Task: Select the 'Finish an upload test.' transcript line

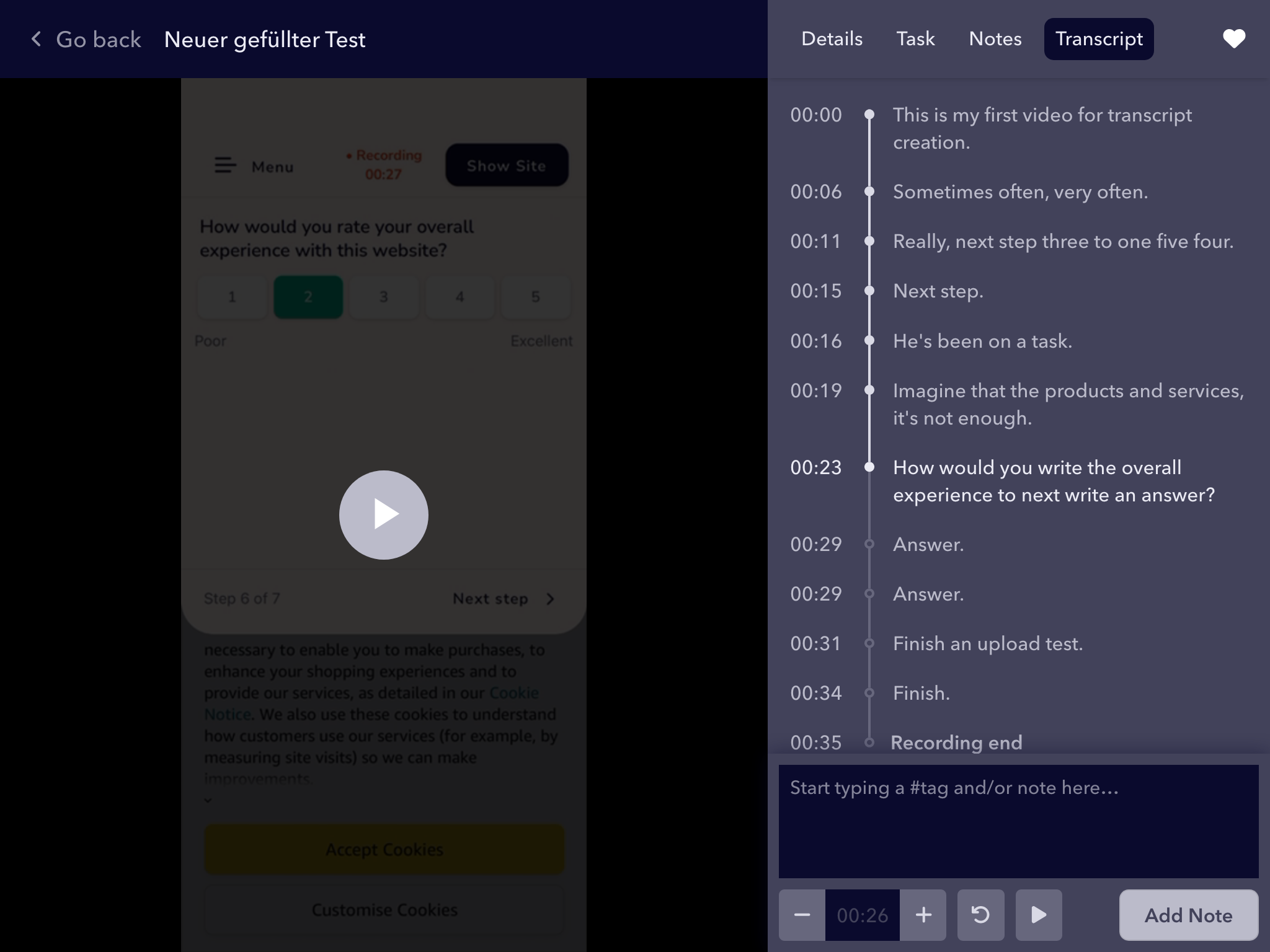Action: click(x=987, y=643)
